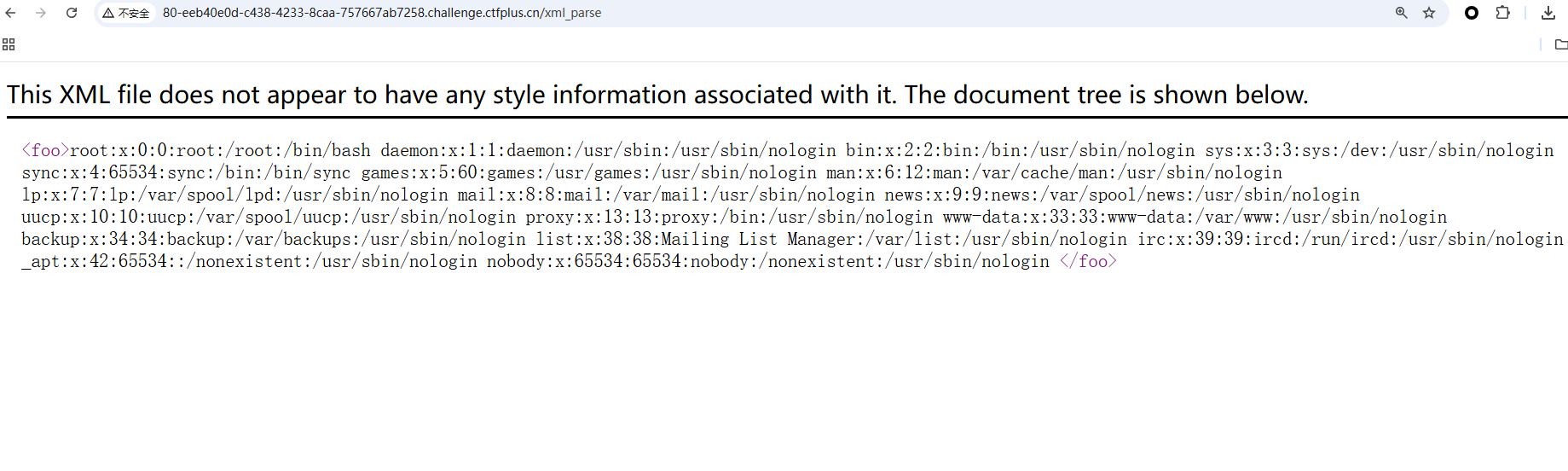The width and height of the screenshot is (1568, 471).
Task: Open the 不安全 site security info chip
Action: 126,13
